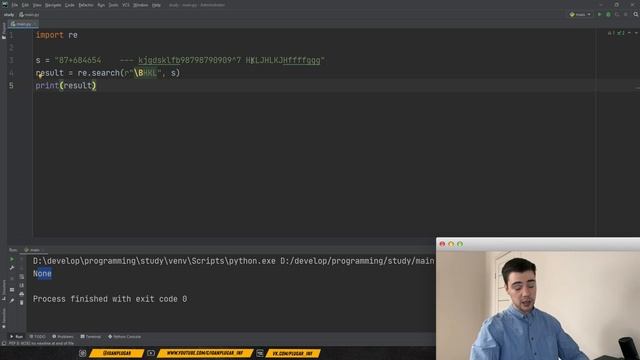Go to next highlighted error arrow
The height and width of the screenshot is (360, 640).
tap(636, 33)
